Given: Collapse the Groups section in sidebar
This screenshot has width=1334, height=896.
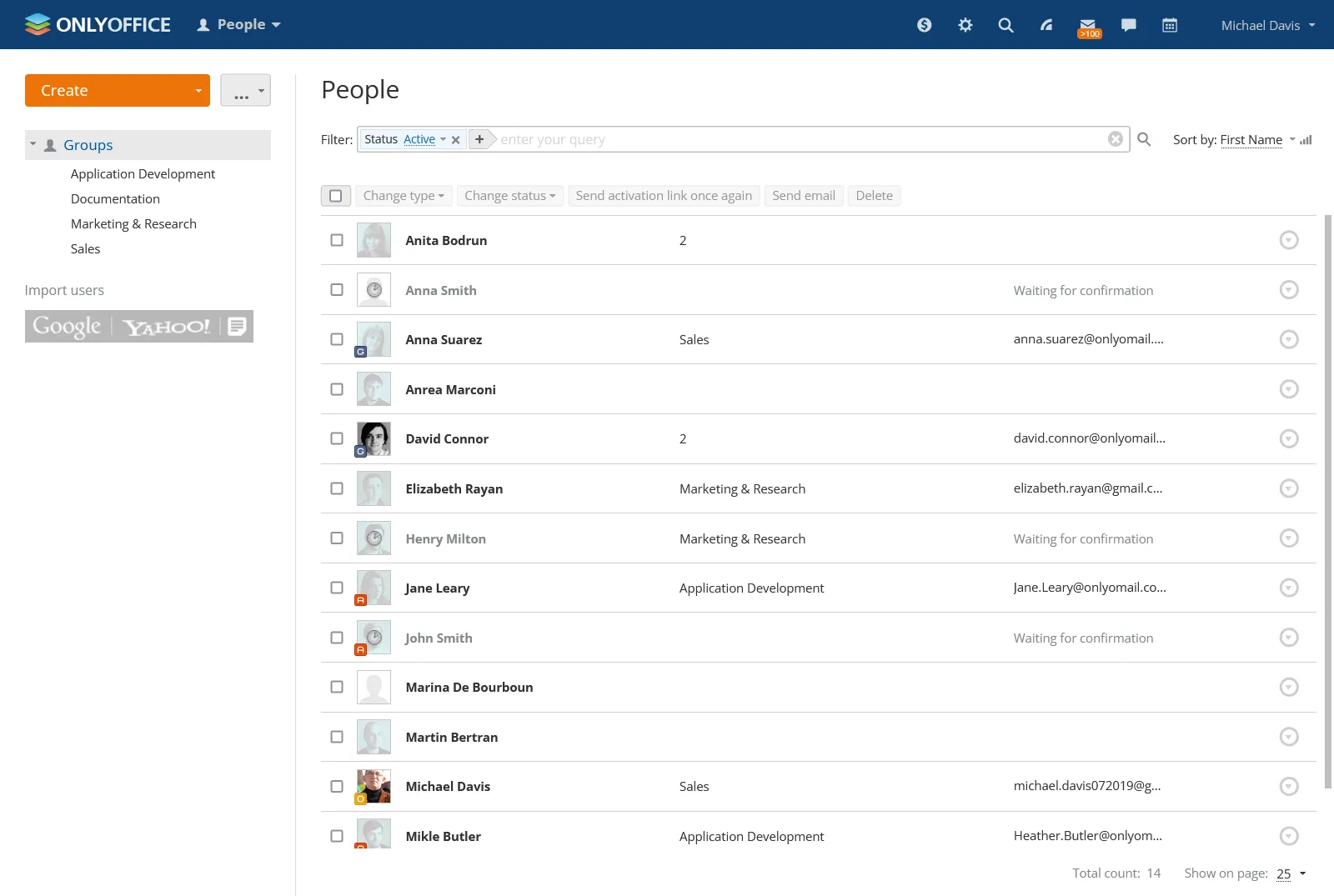Looking at the screenshot, I should pos(33,144).
